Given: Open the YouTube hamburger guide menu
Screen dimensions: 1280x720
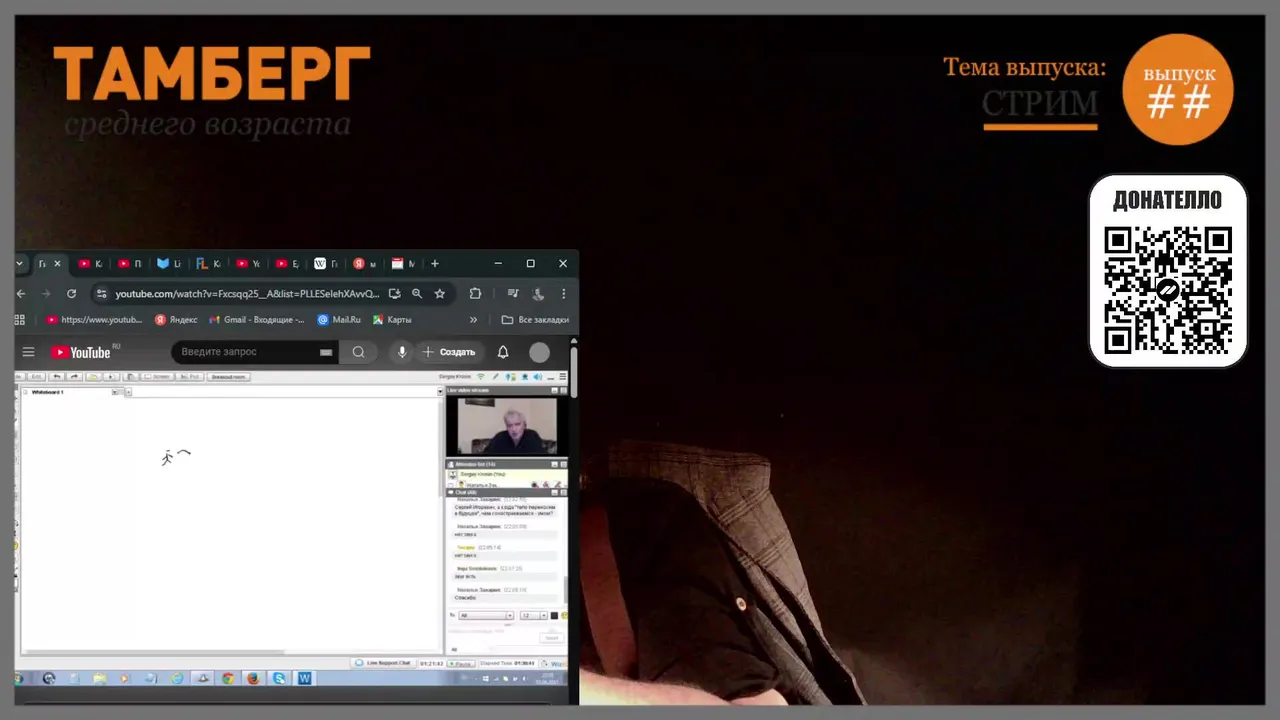Looking at the screenshot, I should pos(28,352).
